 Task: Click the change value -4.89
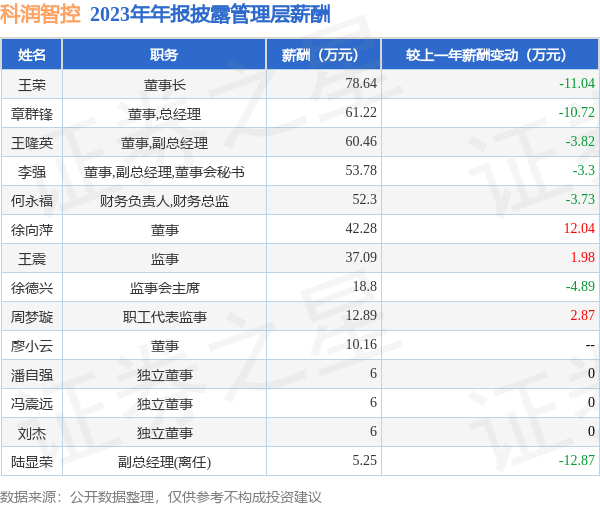580,287
